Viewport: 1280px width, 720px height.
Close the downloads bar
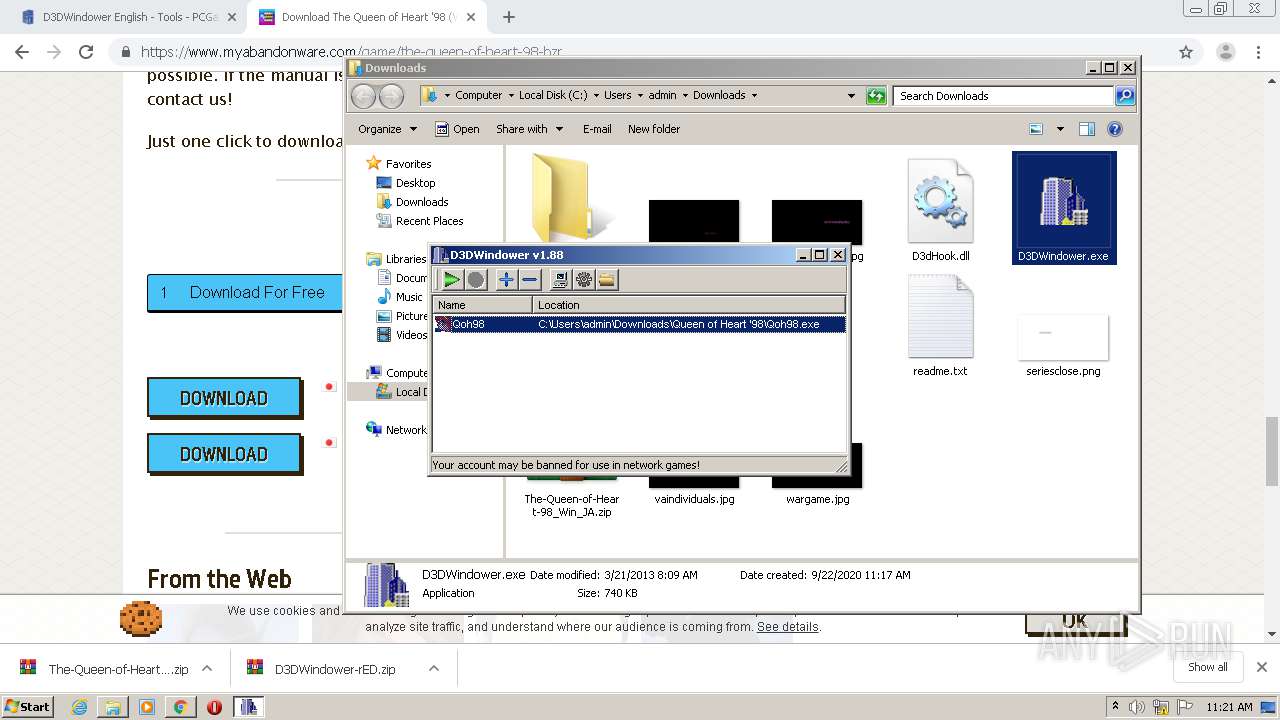[x=1261, y=667]
